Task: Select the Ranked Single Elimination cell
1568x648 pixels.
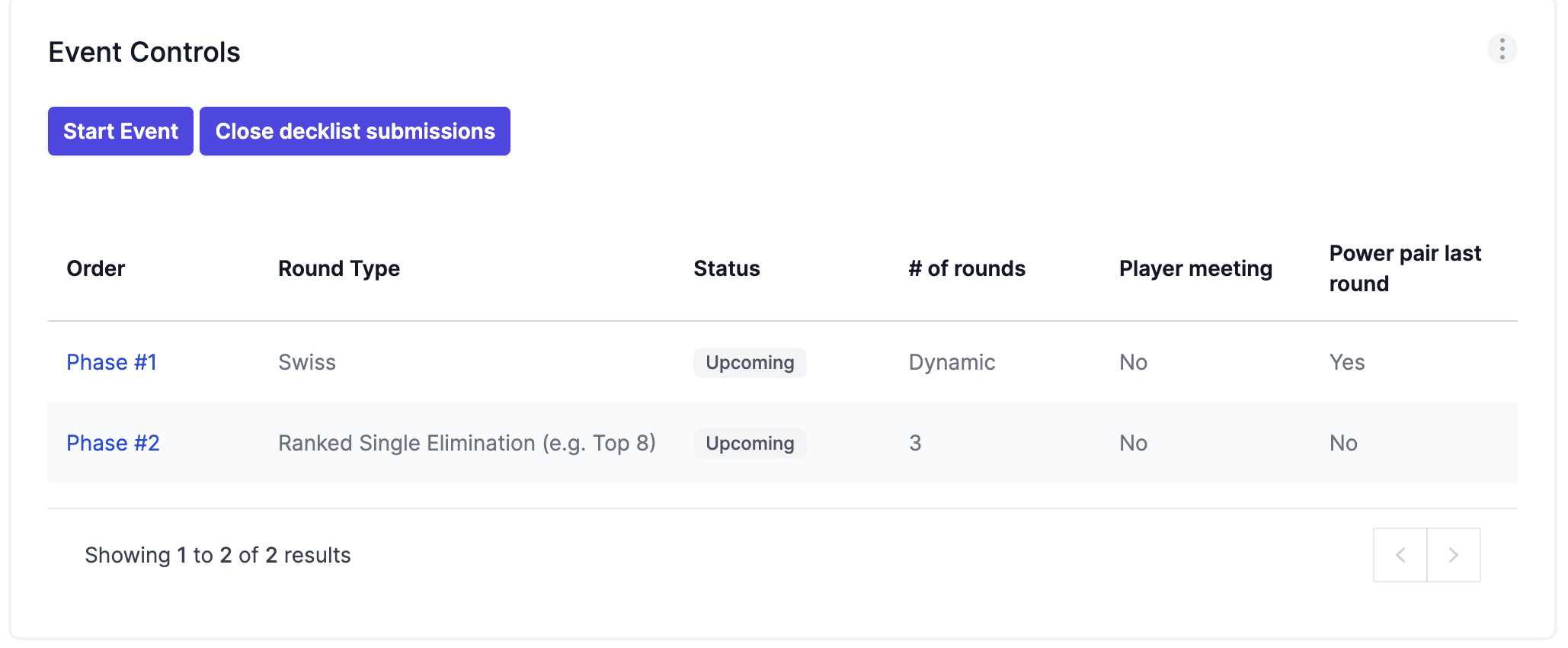Action: [466, 443]
